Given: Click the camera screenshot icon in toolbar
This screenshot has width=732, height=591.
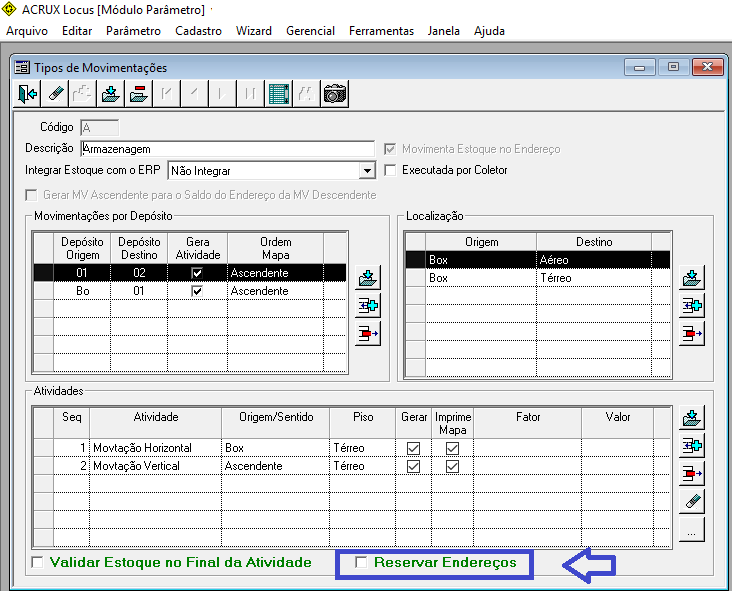Looking at the screenshot, I should [x=334, y=94].
